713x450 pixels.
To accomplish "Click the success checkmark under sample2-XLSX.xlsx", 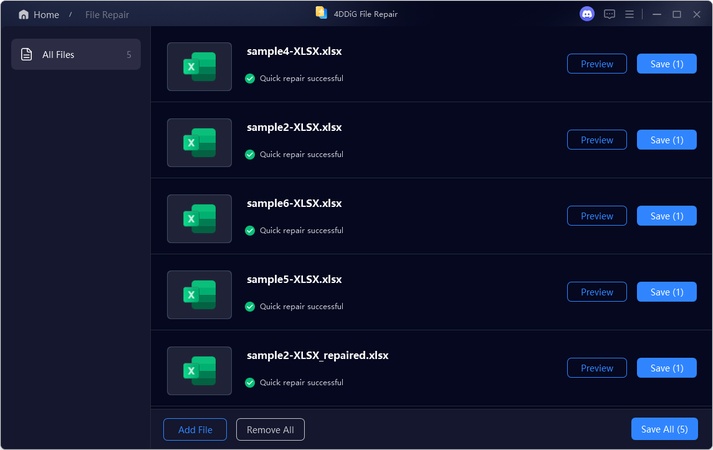I will point(250,155).
